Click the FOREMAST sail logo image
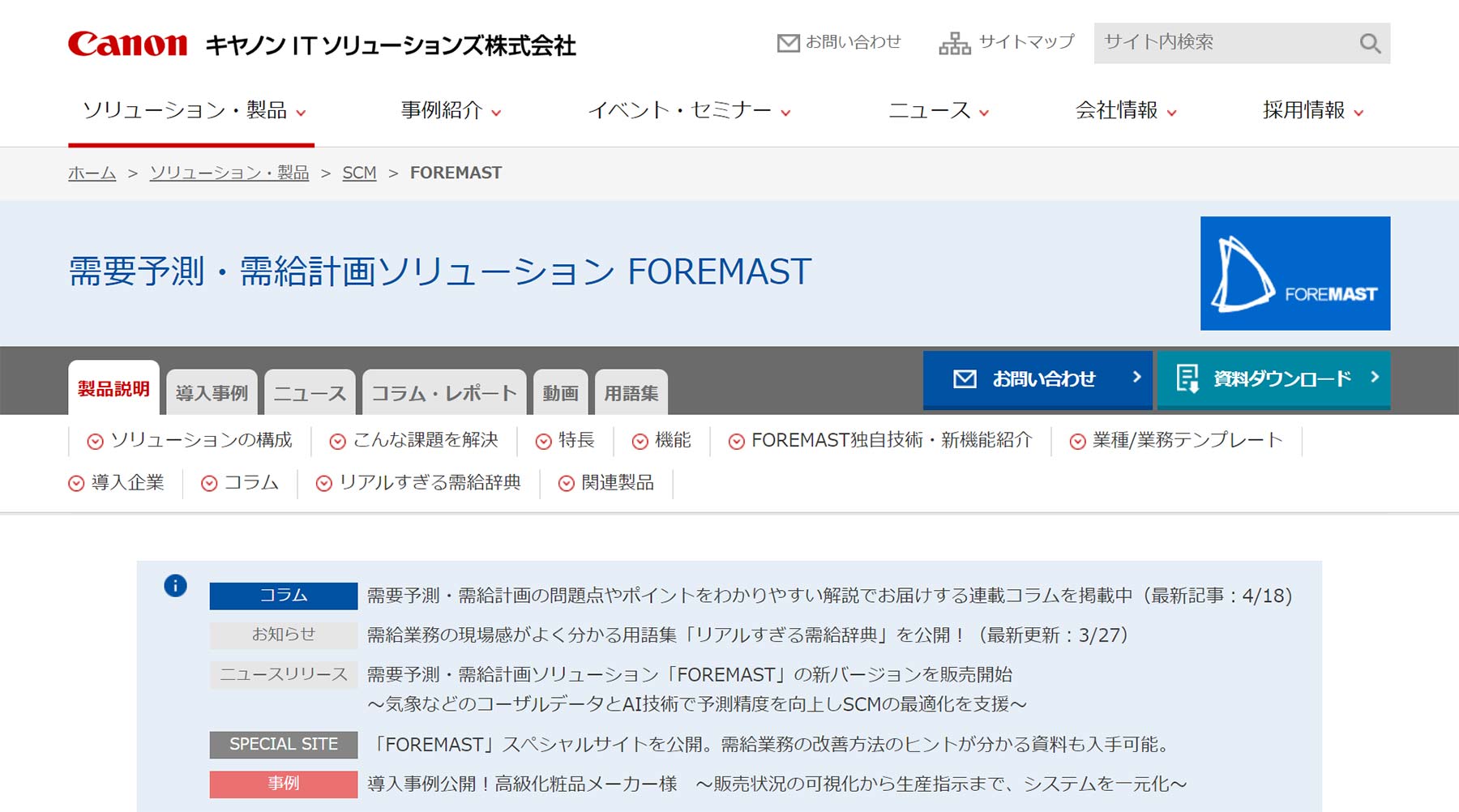 coord(1294,273)
